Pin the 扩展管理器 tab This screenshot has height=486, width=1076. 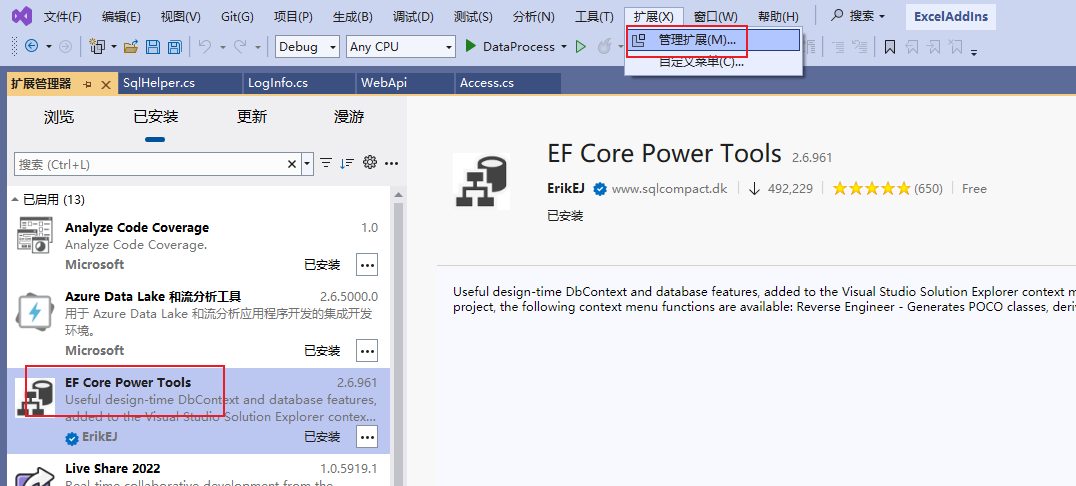click(x=87, y=84)
